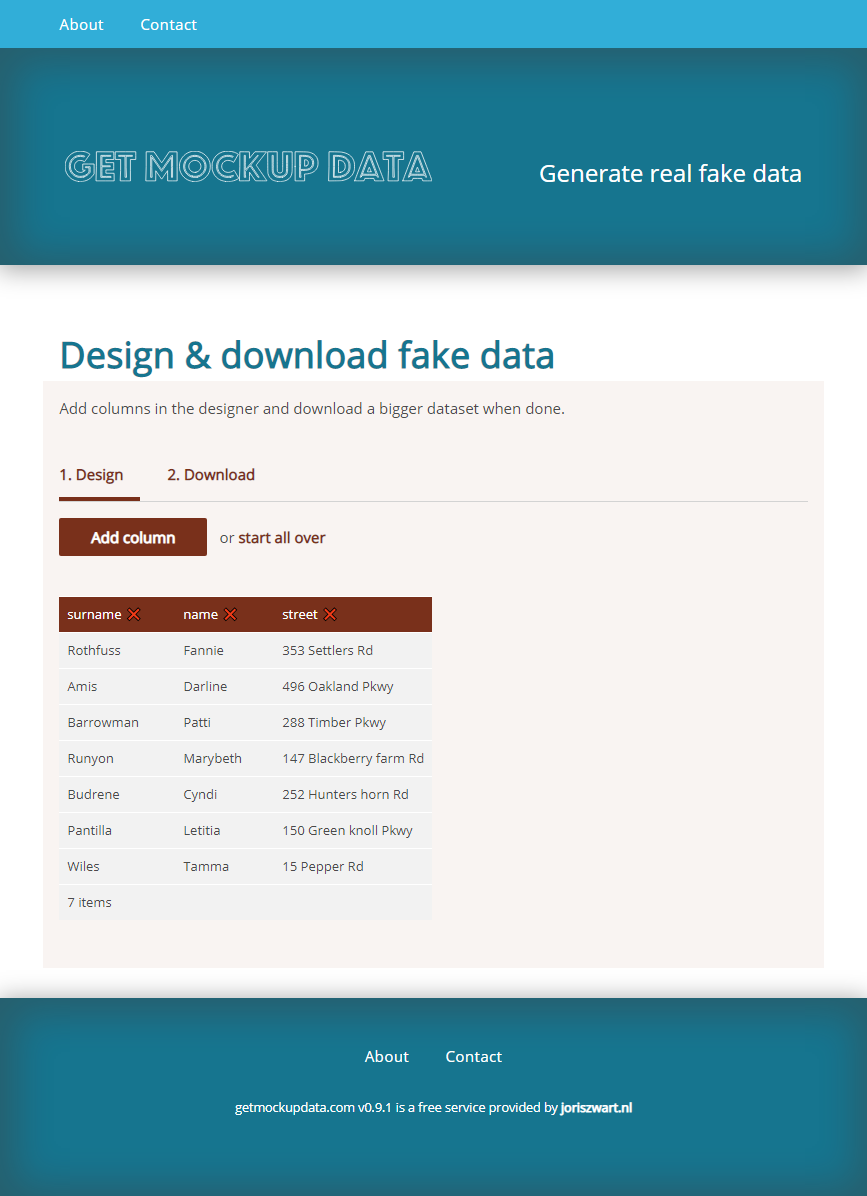Click the Add columns in the designer description
This screenshot has height=1196, width=867.
(312, 409)
